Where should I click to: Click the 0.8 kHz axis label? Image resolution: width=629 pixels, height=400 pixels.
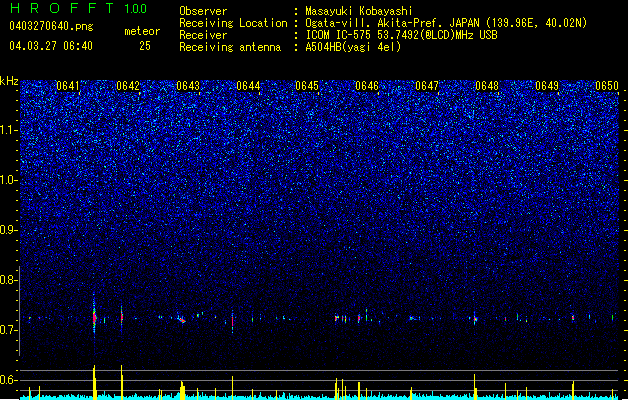tap(9, 280)
